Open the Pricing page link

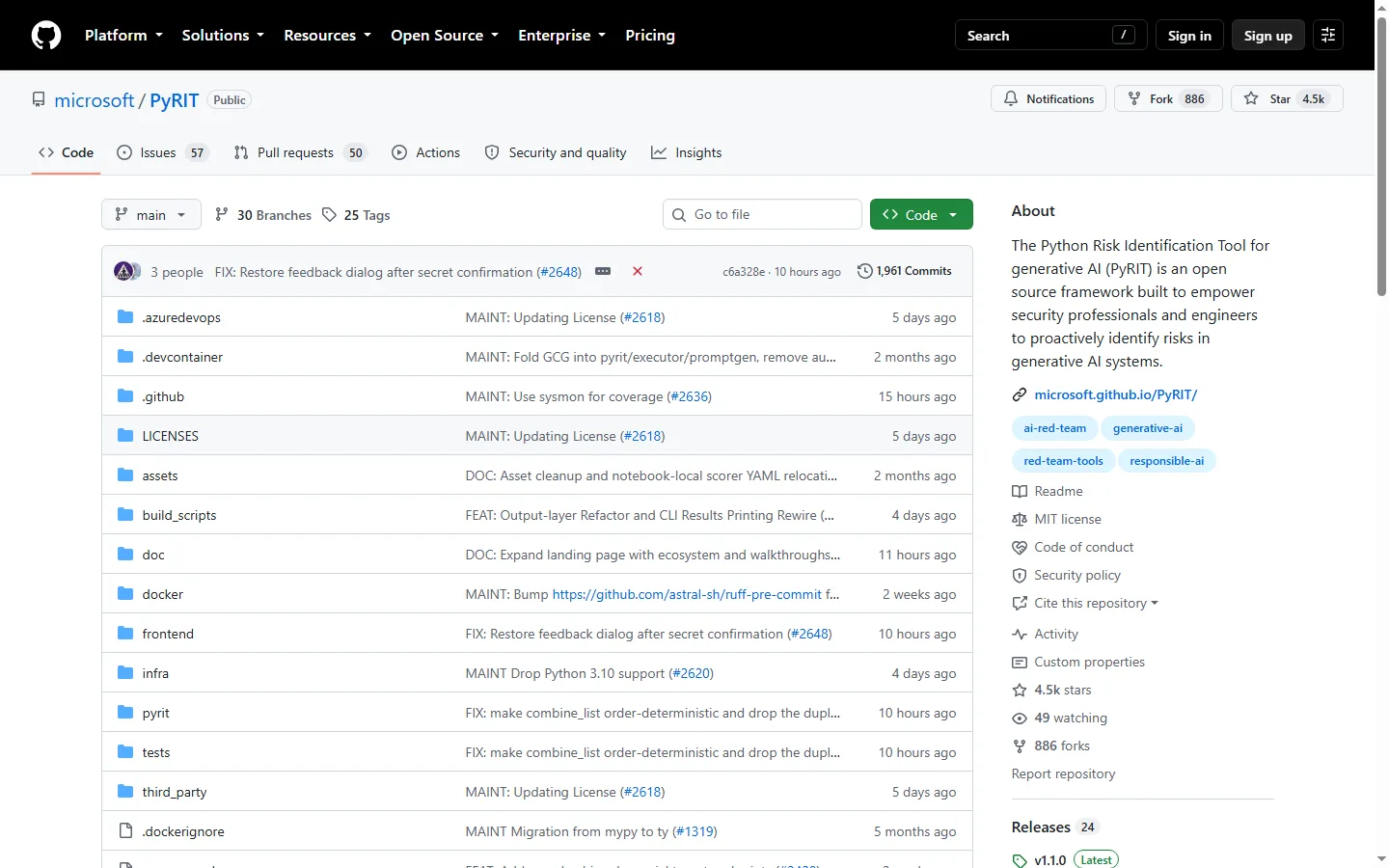[x=650, y=36]
